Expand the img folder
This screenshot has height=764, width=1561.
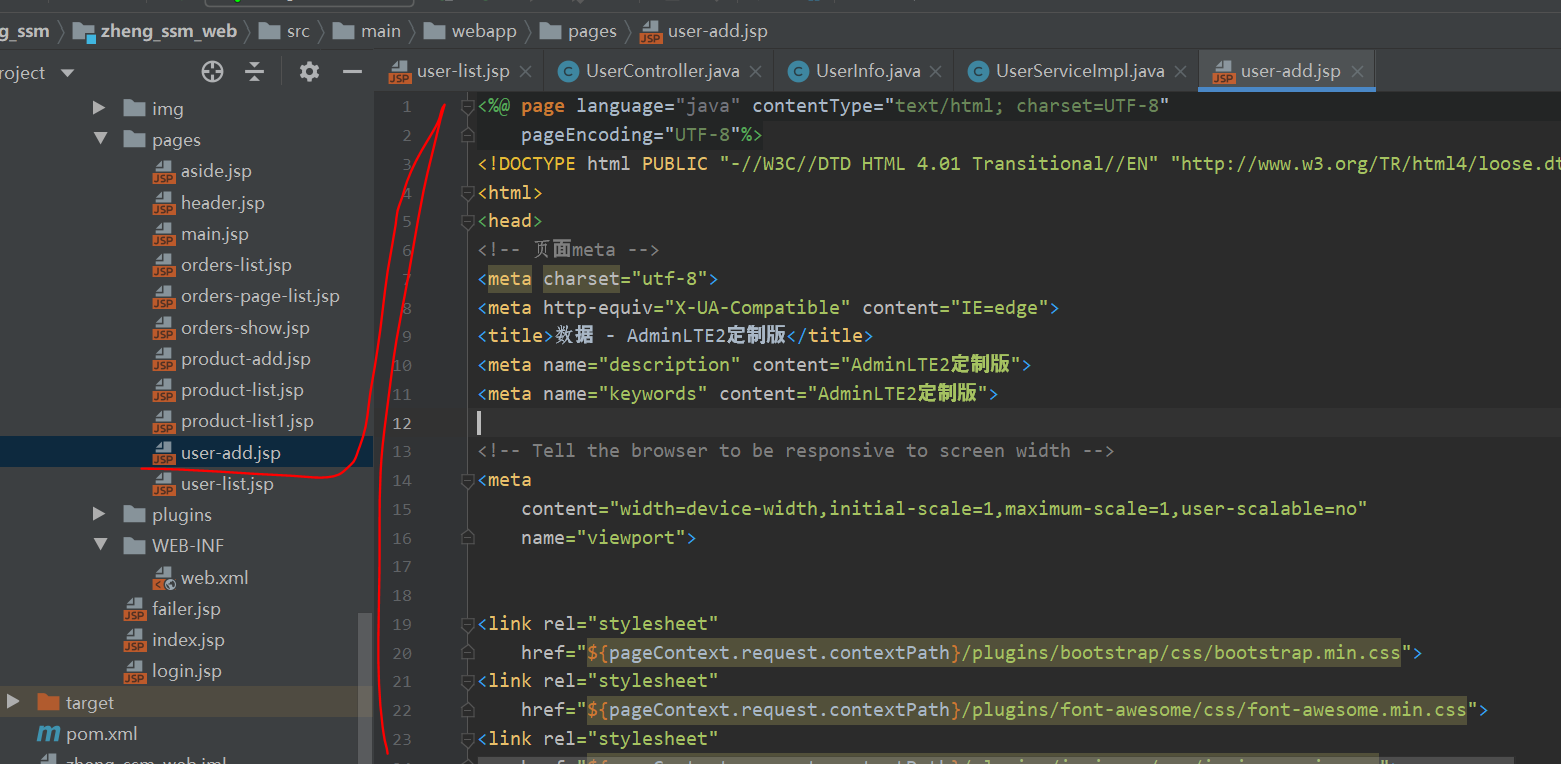click(x=99, y=108)
